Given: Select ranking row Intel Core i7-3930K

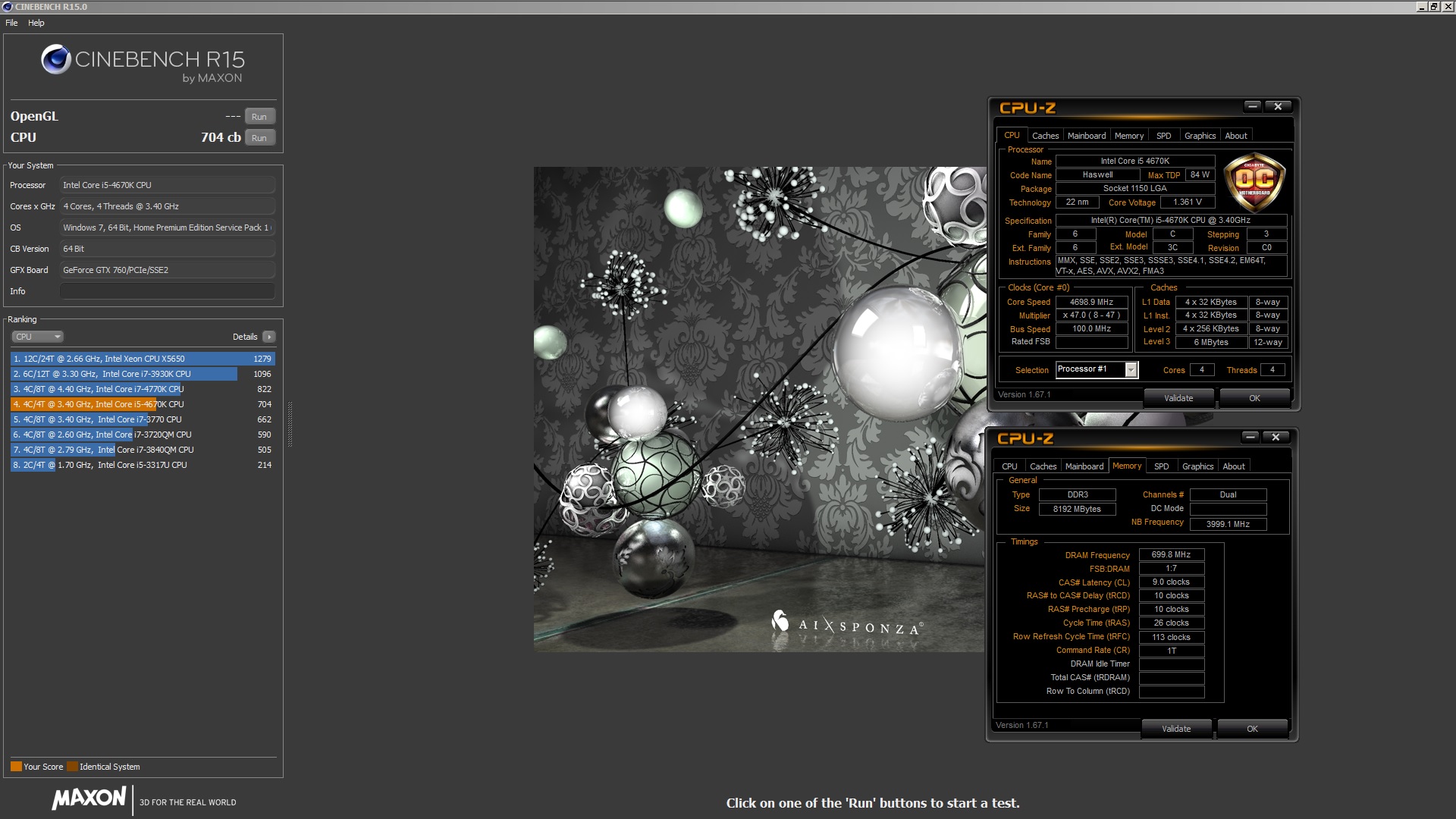Looking at the screenshot, I should pyautogui.click(x=143, y=374).
